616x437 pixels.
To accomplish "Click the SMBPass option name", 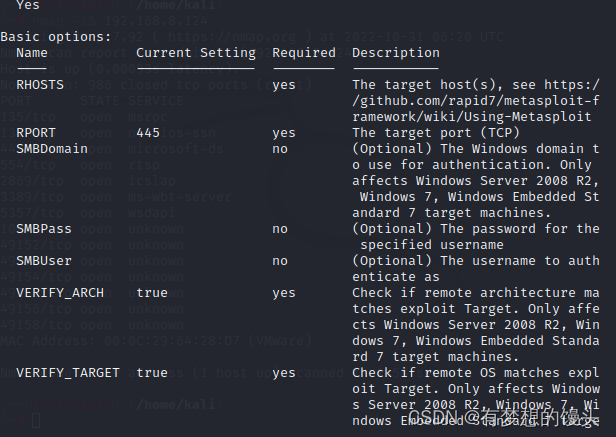I will click(44, 229).
